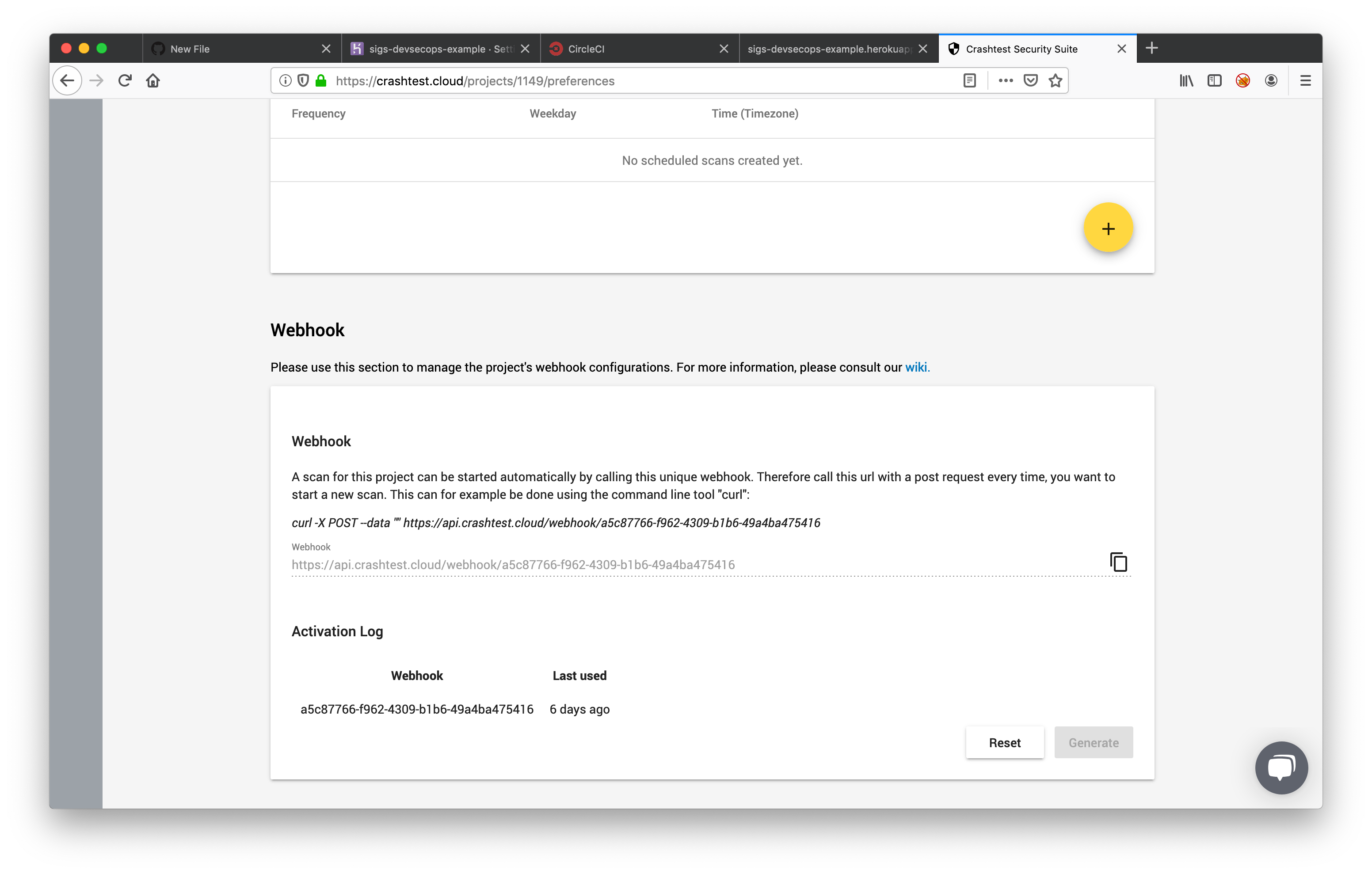Switch to the New File GitHub tab
Image resolution: width=1372 pixels, height=874 pixels.
(x=228, y=49)
